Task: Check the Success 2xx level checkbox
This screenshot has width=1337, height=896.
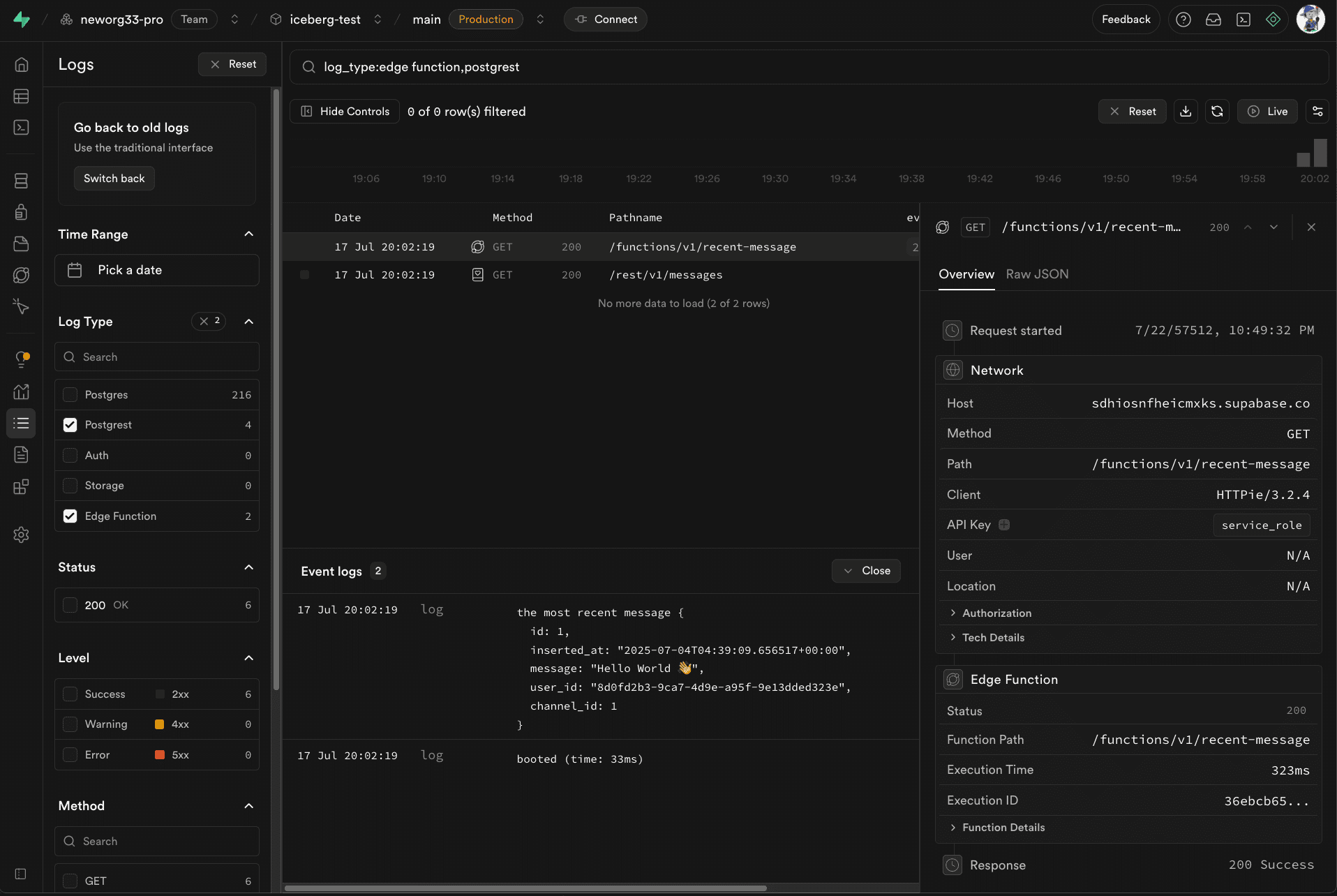Action: (x=70, y=694)
